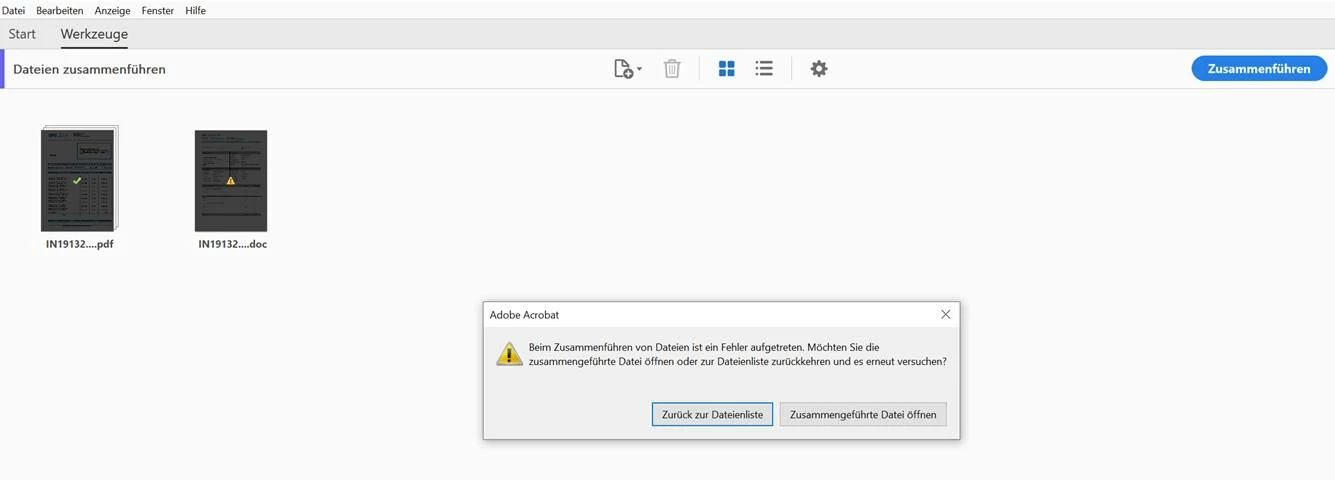Open the Fenster menu
The width and height of the screenshot is (1335, 480).
[158, 10]
